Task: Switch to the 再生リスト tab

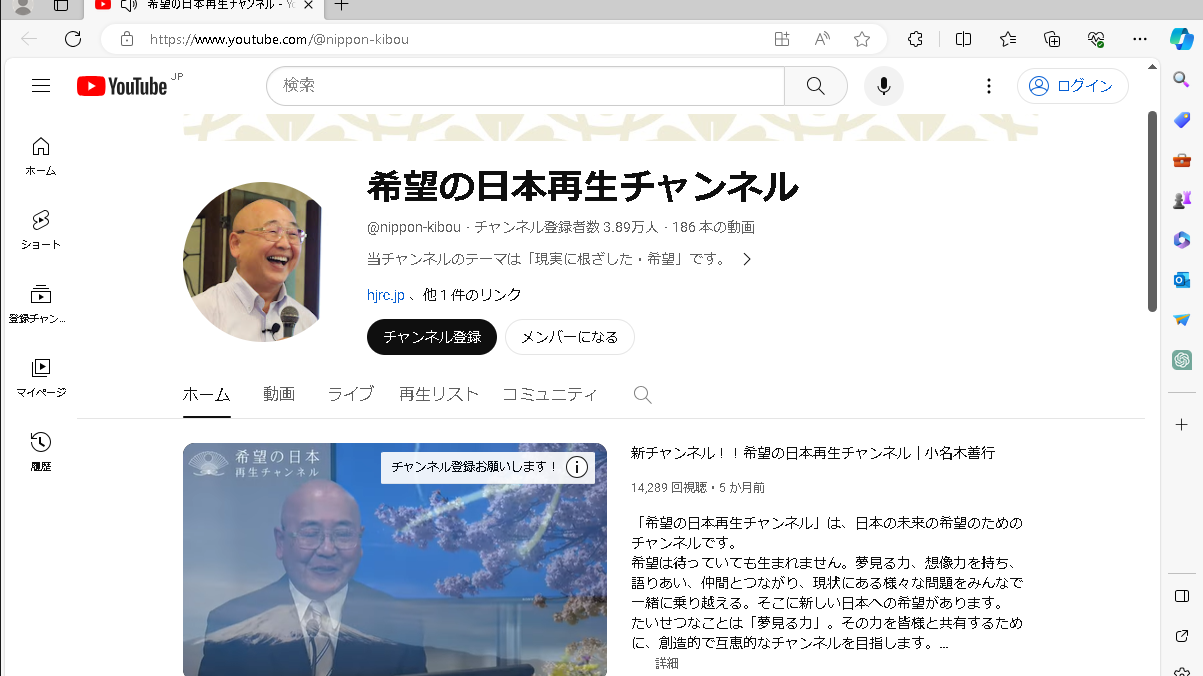Action: tap(439, 394)
